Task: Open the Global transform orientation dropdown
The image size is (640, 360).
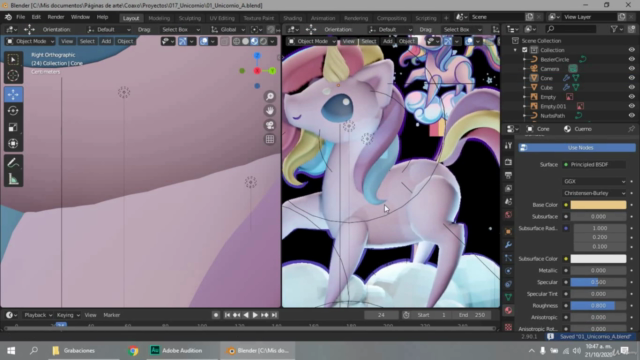Action: tap(228, 29)
